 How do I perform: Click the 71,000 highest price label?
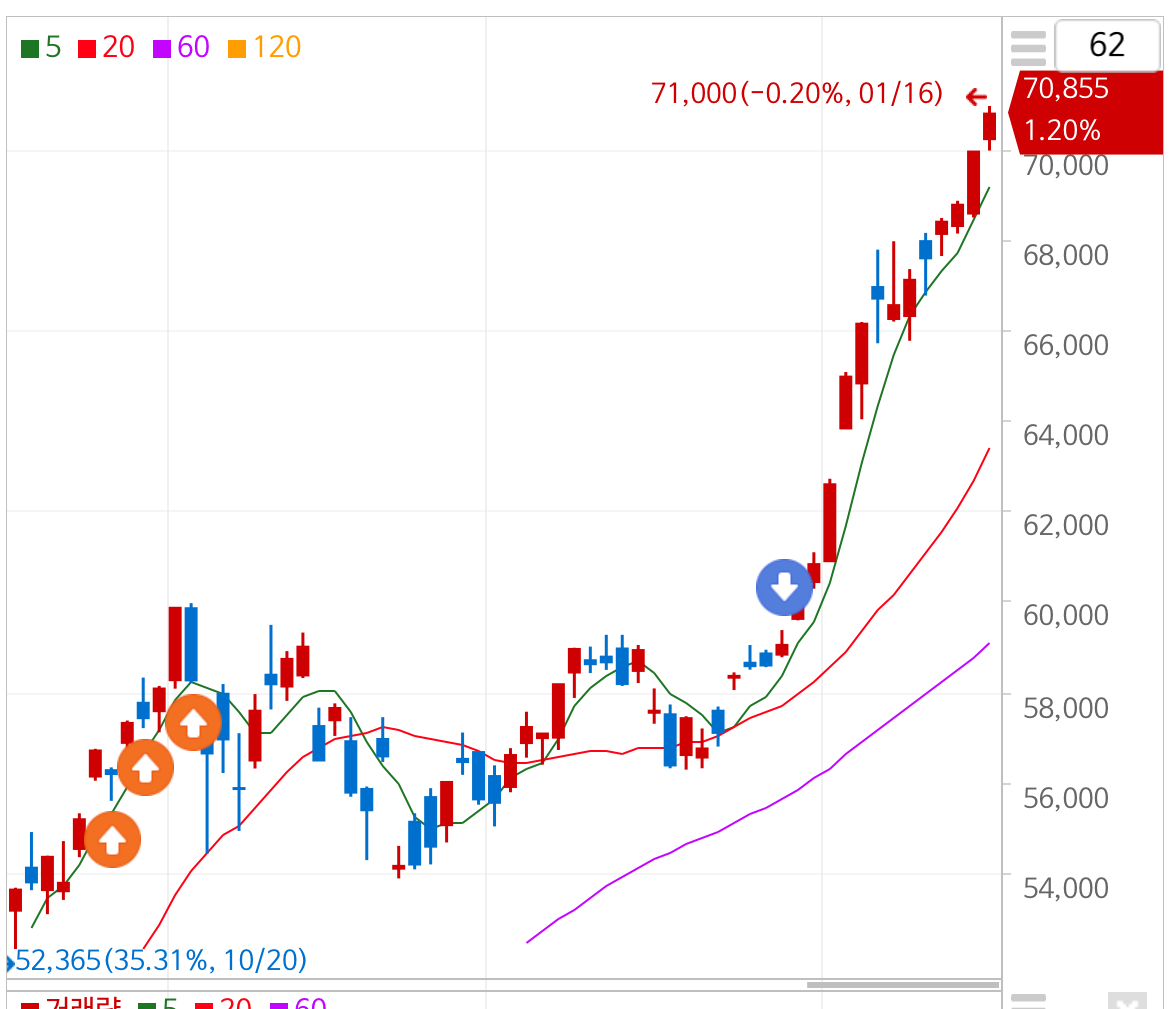[796, 94]
